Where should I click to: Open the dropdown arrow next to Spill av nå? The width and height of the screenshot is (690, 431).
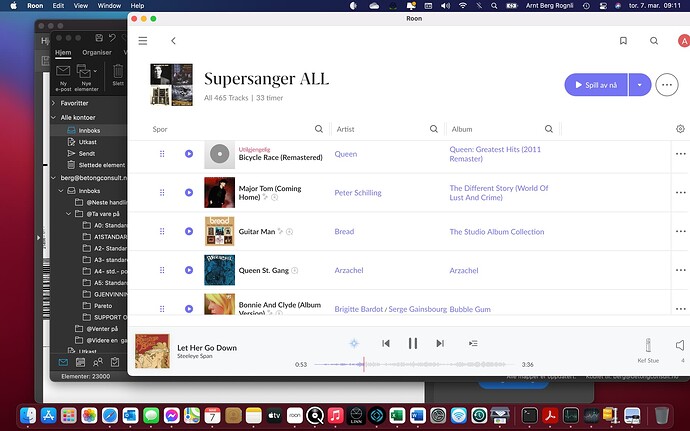click(x=639, y=85)
